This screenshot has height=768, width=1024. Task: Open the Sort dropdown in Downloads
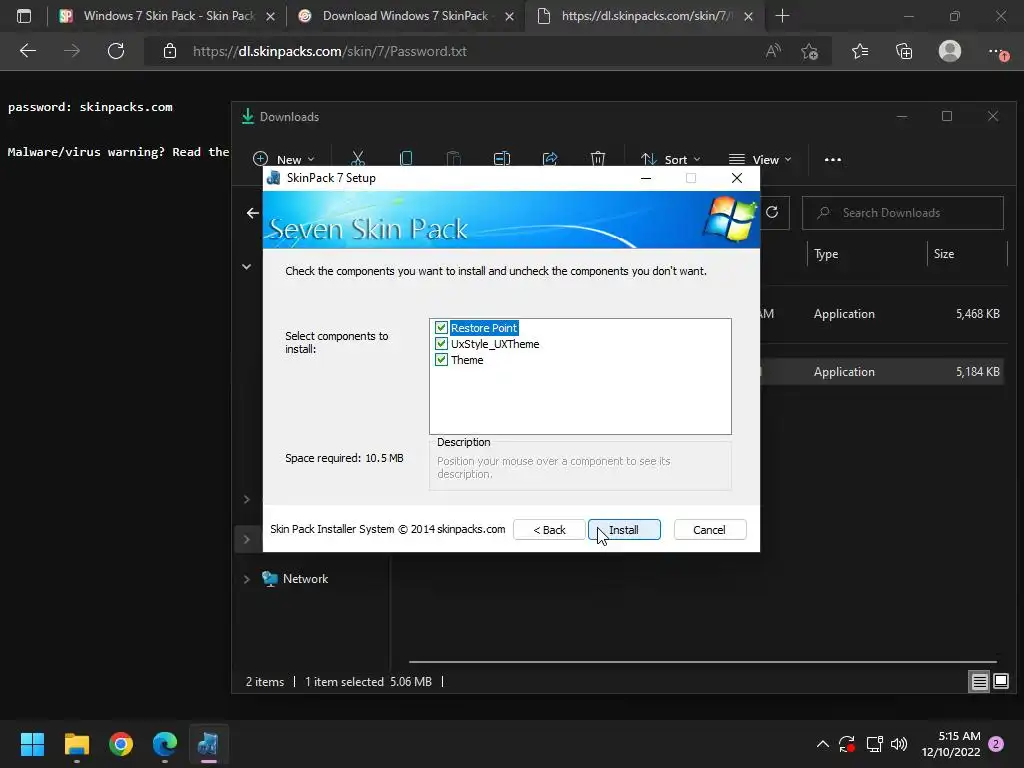pos(671,159)
